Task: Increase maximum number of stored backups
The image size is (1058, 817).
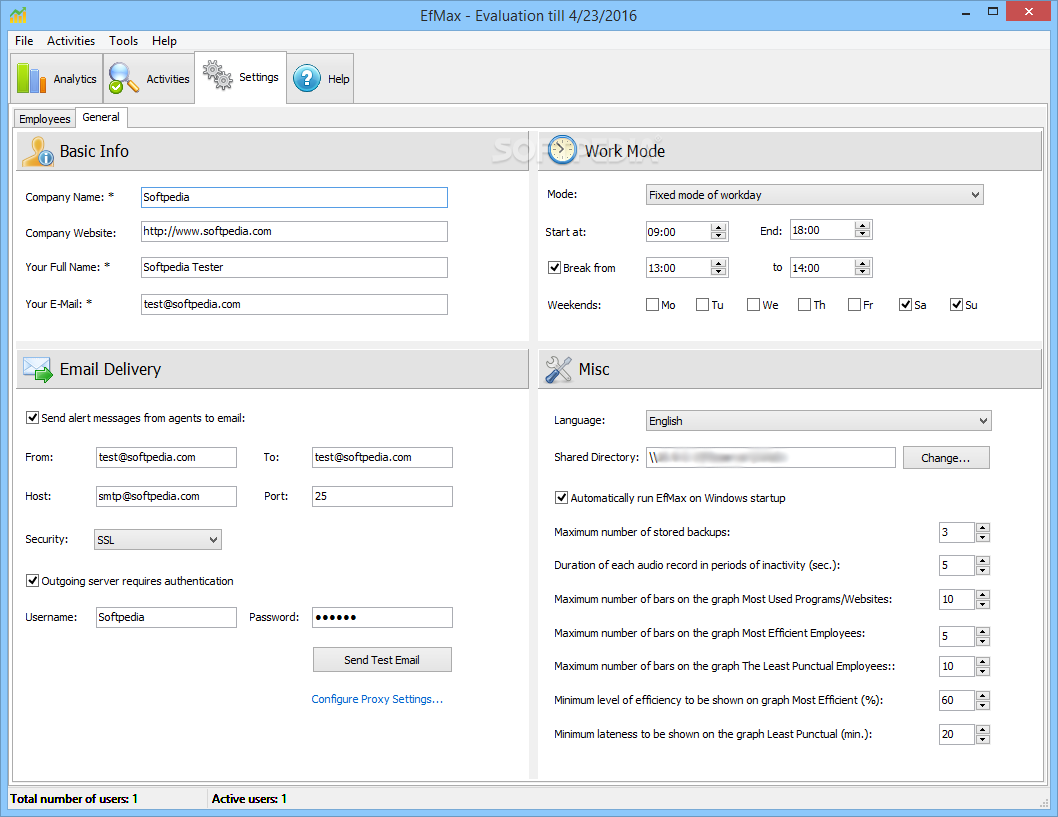Action: coord(982,528)
